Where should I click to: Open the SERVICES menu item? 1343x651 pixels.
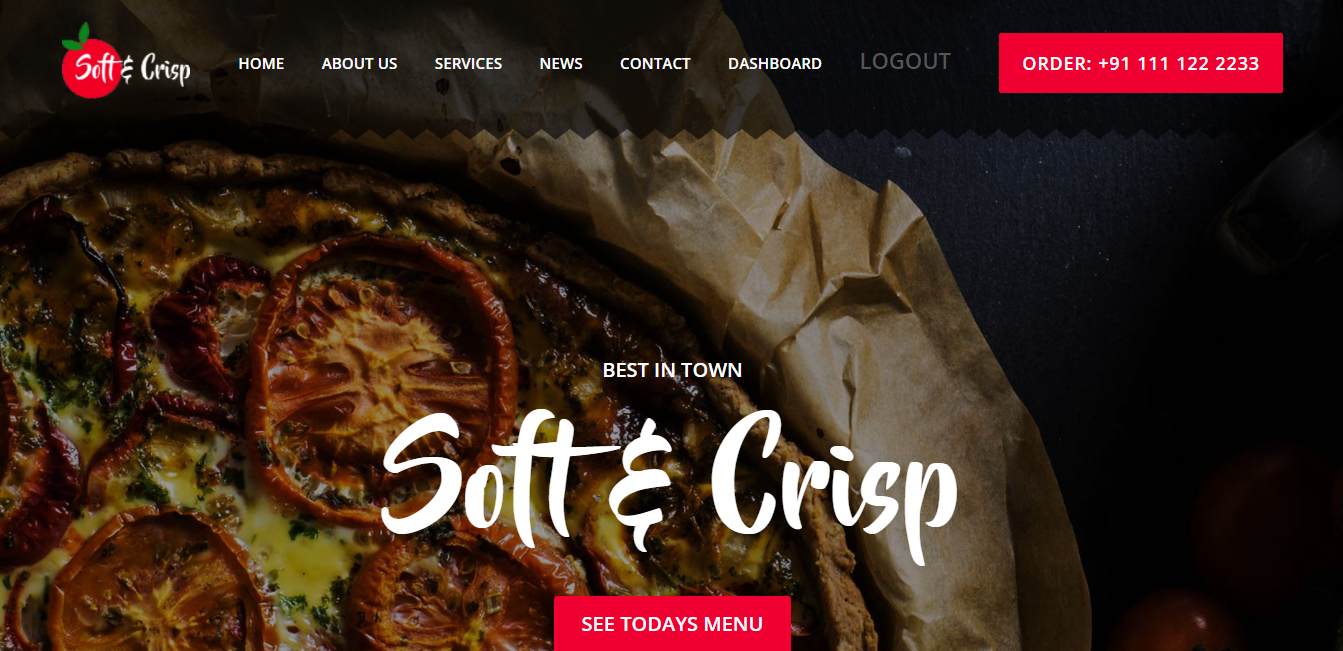click(468, 63)
